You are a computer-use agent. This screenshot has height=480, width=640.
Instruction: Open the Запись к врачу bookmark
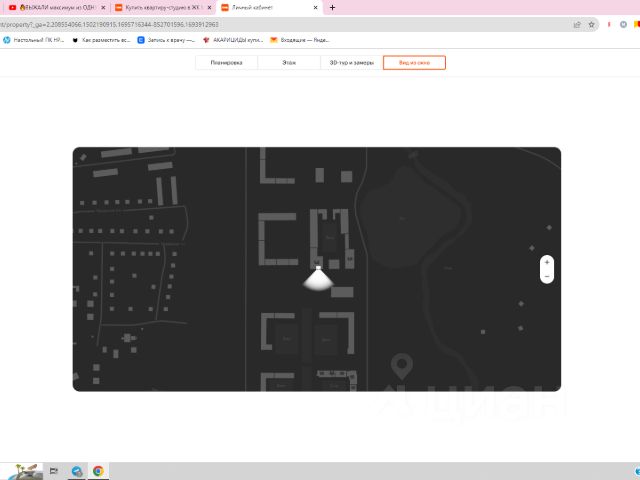[x=165, y=40]
